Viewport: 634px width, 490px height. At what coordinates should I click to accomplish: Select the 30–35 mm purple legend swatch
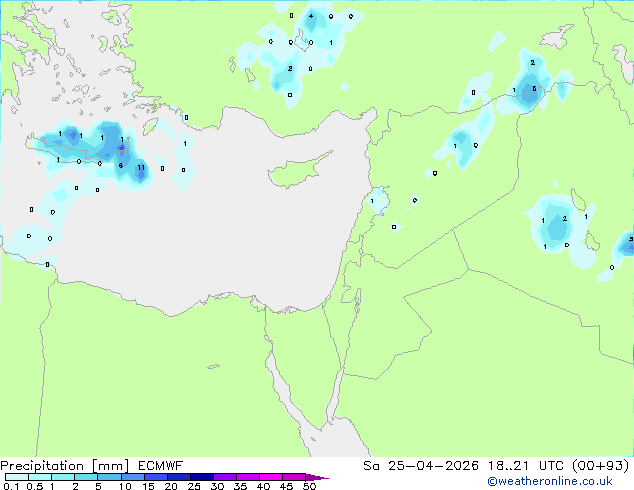pyautogui.click(x=224, y=477)
